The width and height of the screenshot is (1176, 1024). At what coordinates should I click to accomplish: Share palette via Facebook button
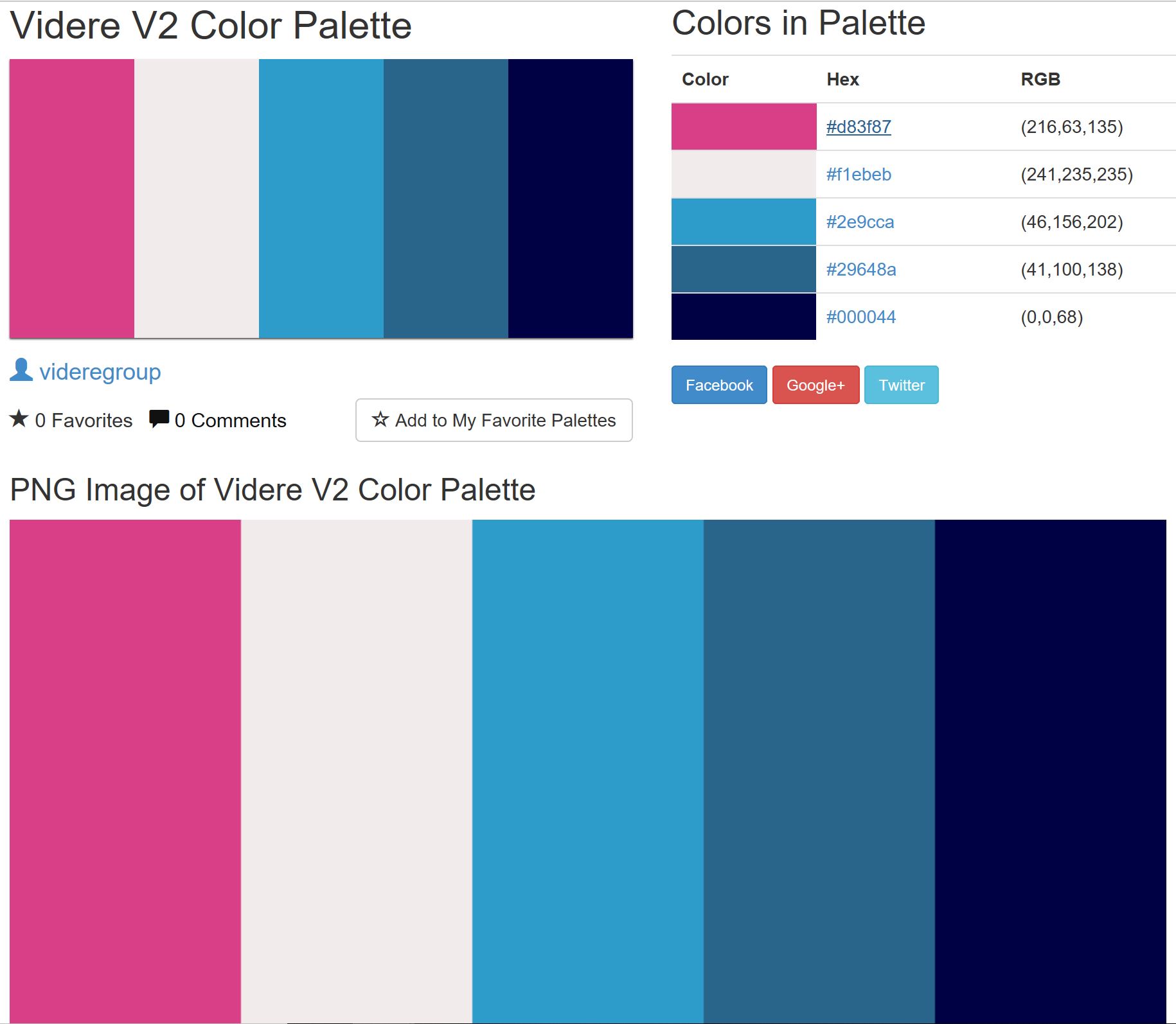point(719,385)
